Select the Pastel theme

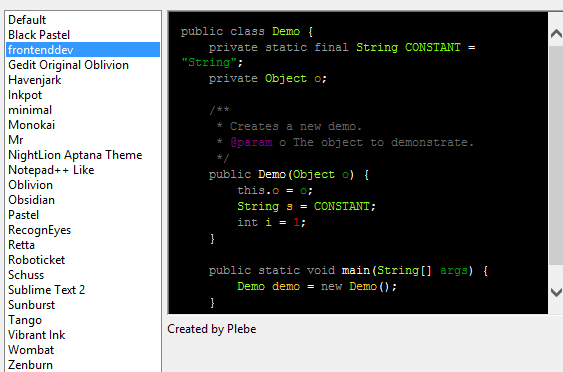pos(83,215)
